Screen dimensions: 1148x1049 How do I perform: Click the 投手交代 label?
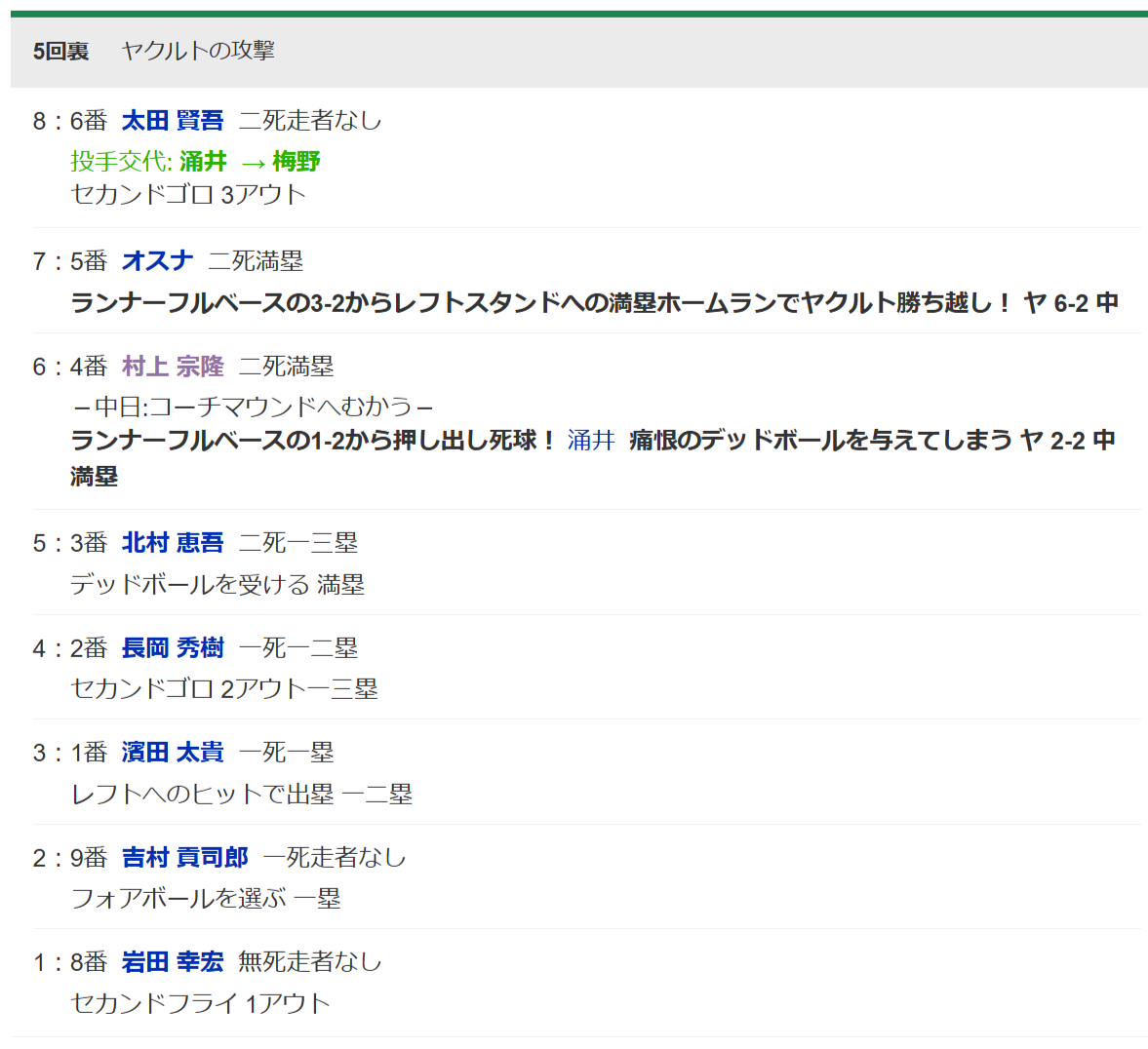click(x=122, y=161)
